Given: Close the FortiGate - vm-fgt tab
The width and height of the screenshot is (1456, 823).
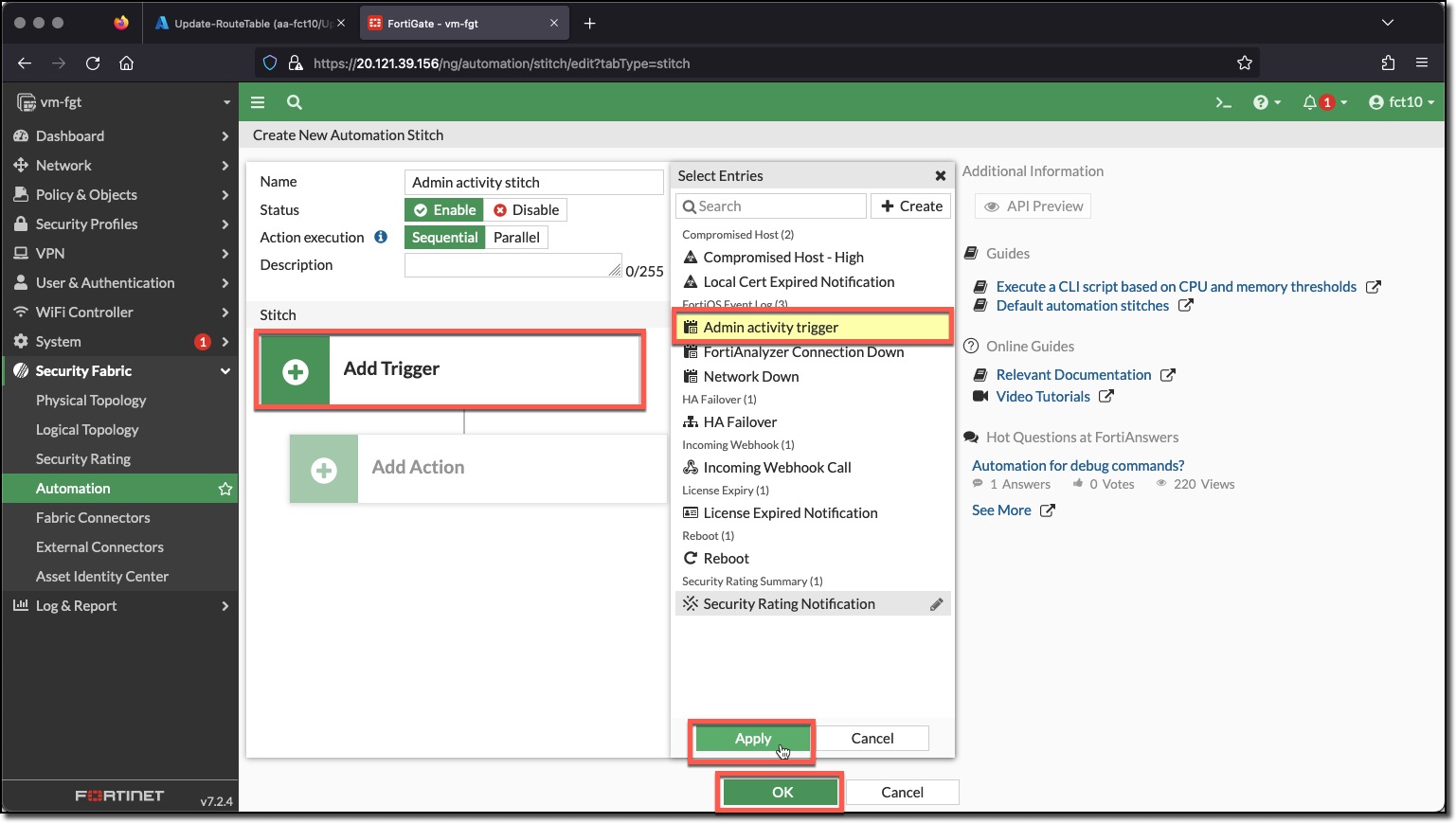Looking at the screenshot, I should pyautogui.click(x=554, y=23).
